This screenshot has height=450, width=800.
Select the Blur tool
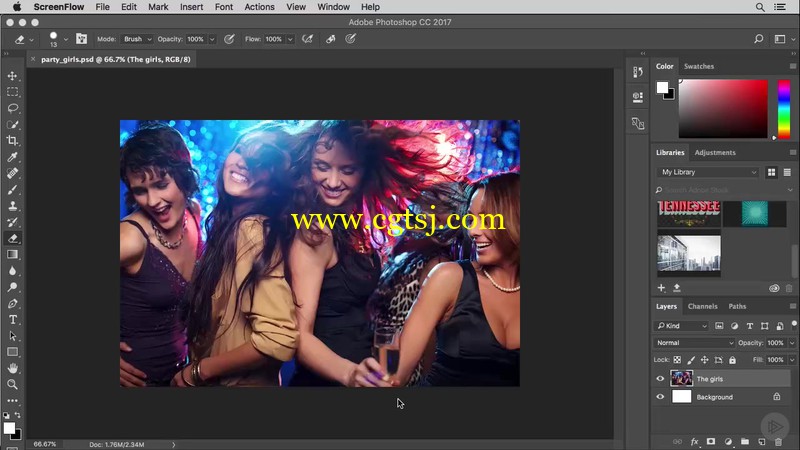click(12, 271)
